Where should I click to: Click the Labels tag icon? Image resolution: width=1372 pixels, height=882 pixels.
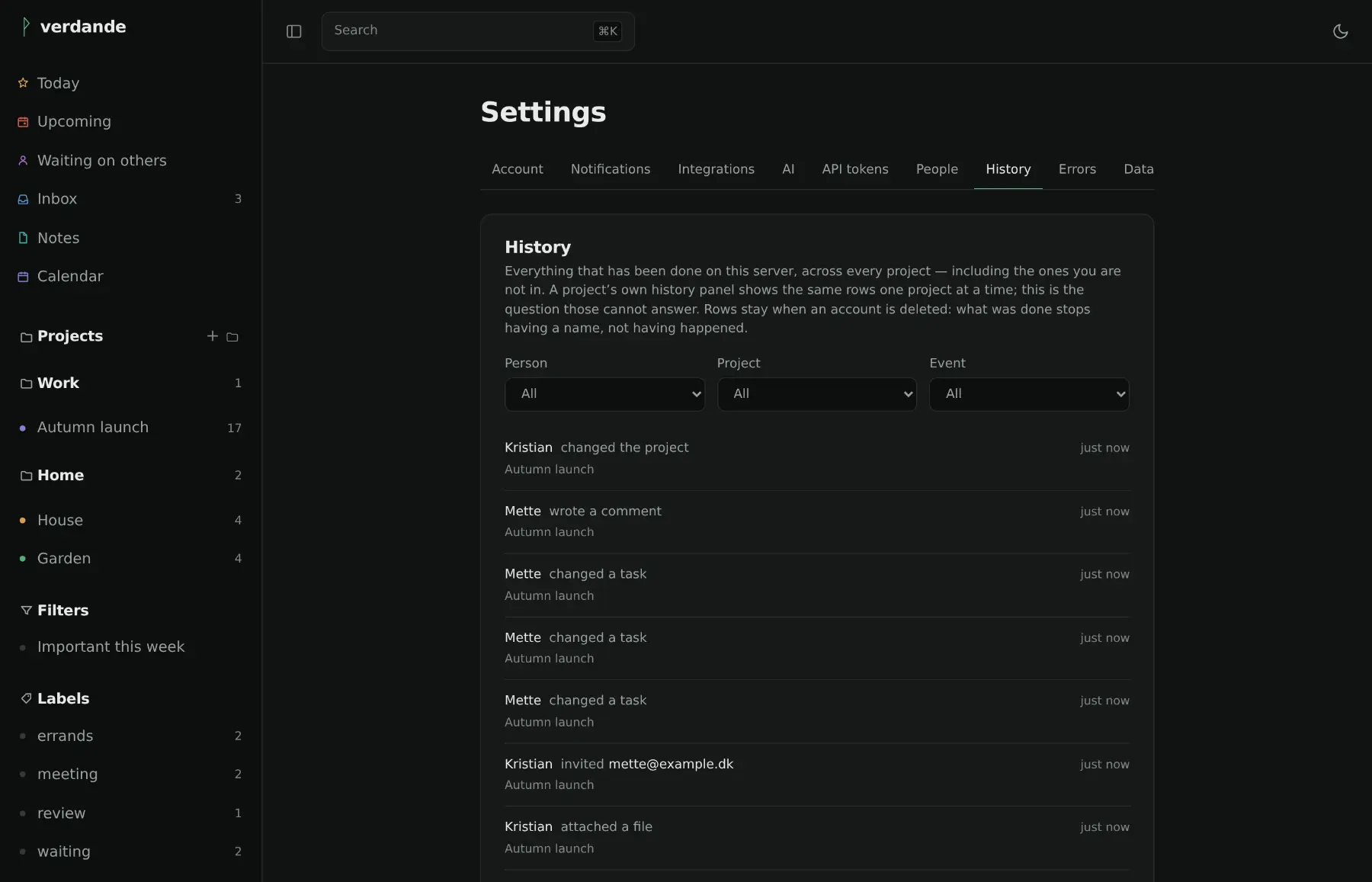pos(26,698)
